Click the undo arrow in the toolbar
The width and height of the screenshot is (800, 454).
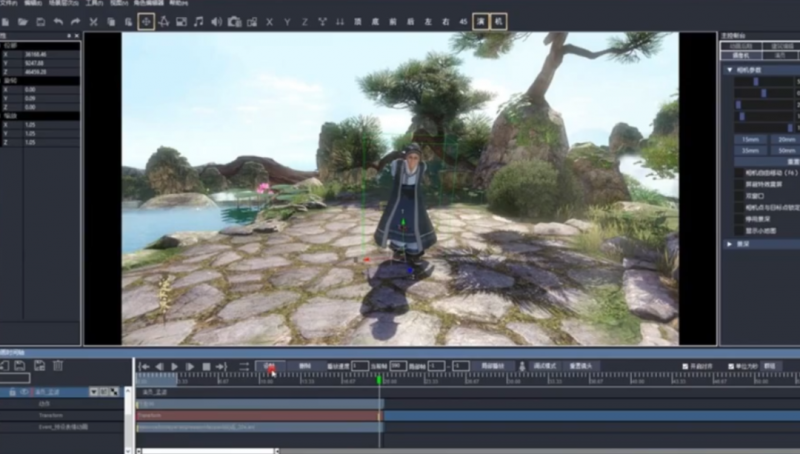pyautogui.click(x=59, y=21)
